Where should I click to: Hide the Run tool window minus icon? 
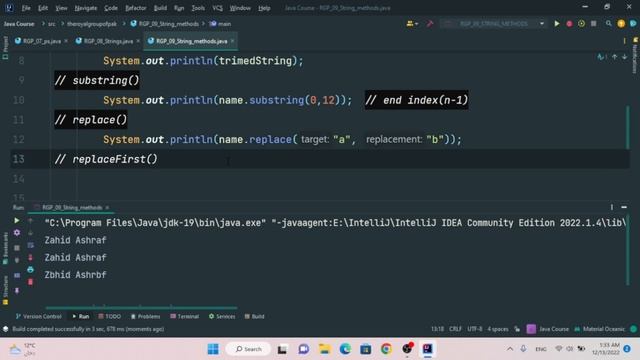click(x=624, y=207)
